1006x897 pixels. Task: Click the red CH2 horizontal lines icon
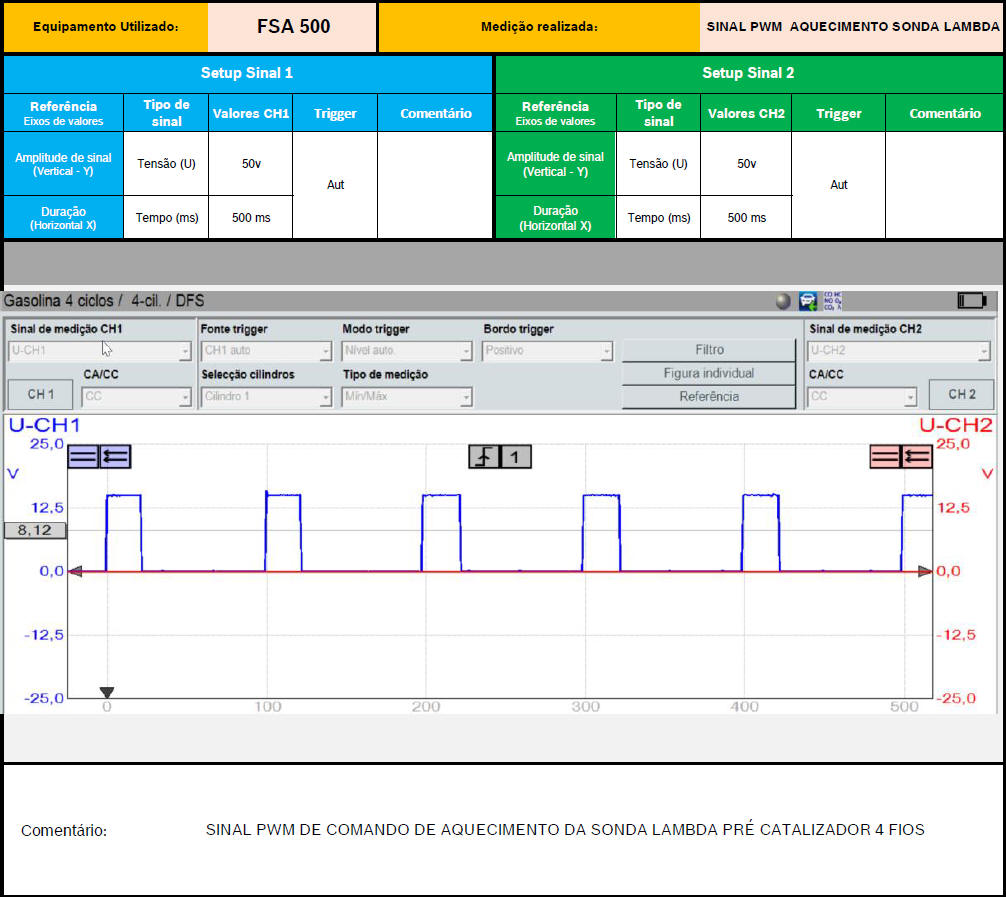[x=886, y=457]
